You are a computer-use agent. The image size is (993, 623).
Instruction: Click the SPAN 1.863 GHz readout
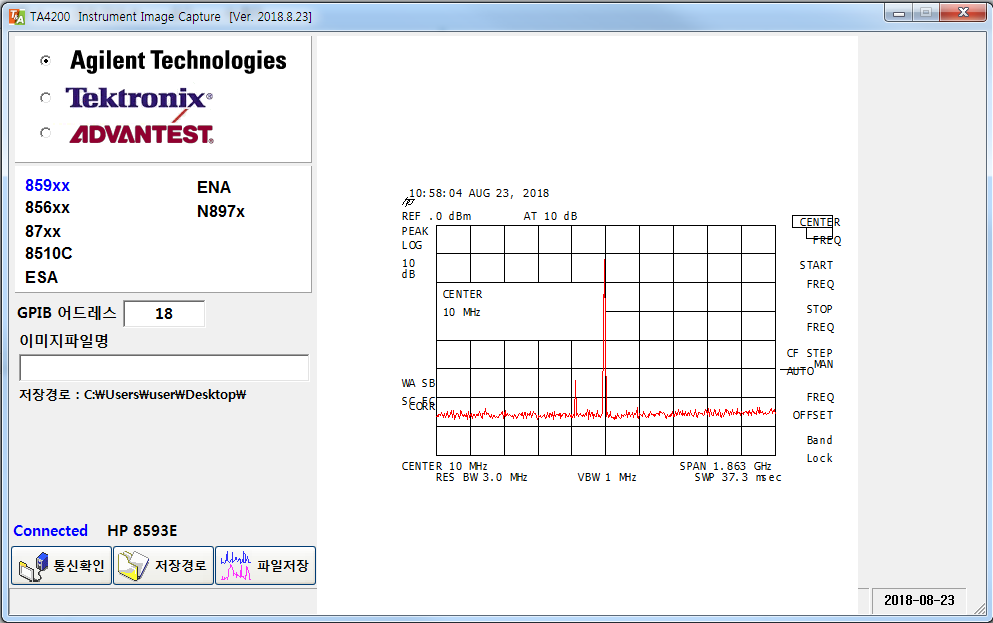[726, 466]
